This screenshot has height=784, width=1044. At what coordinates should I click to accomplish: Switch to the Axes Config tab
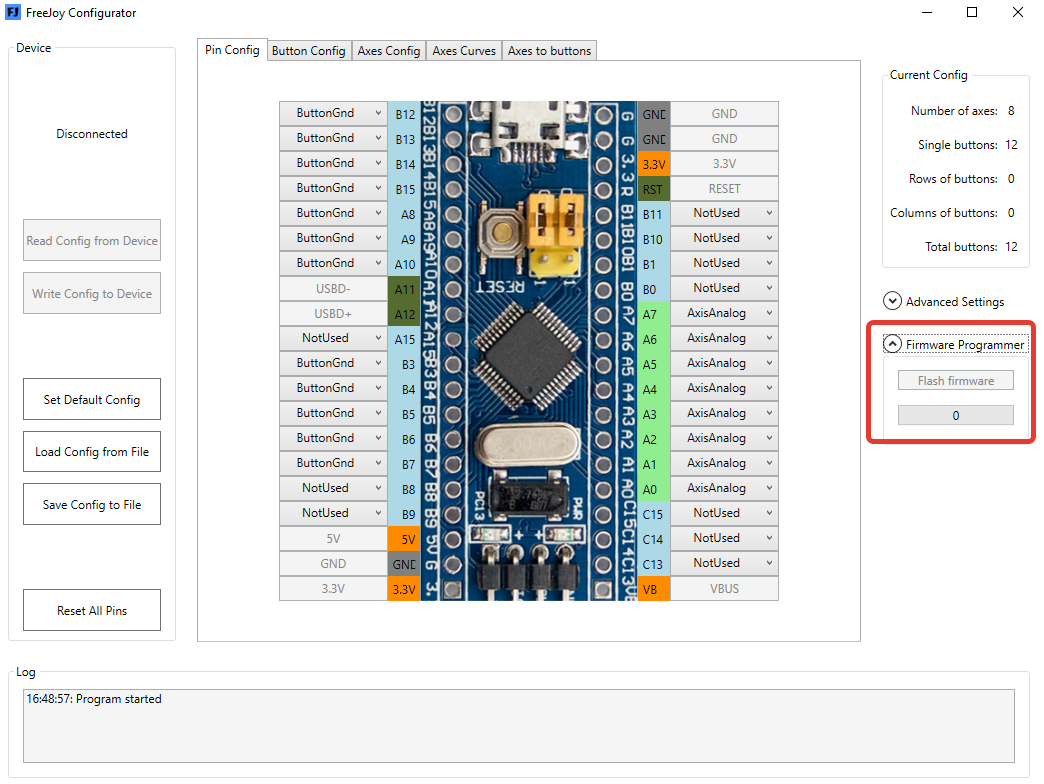[389, 51]
